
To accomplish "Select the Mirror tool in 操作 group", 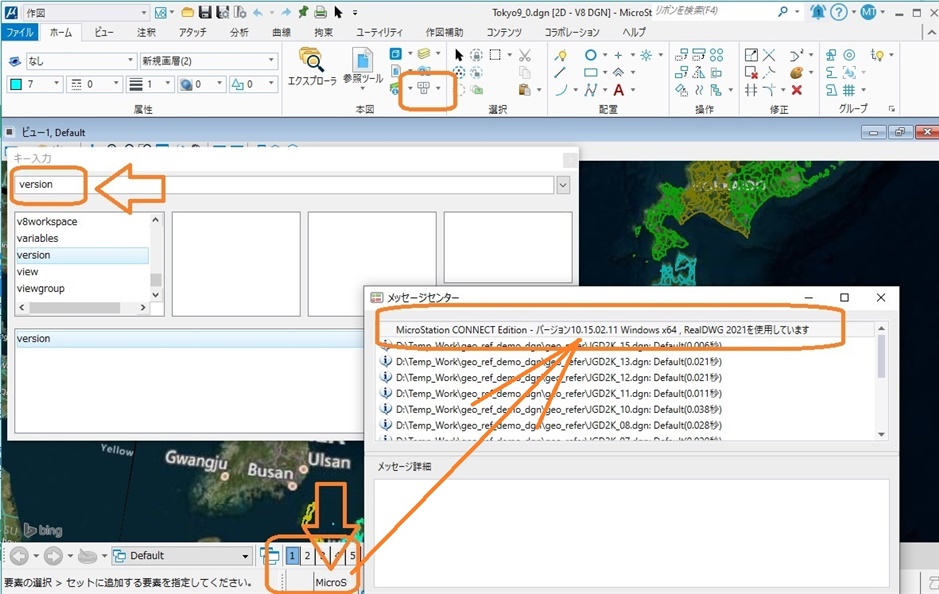I will [x=698, y=72].
